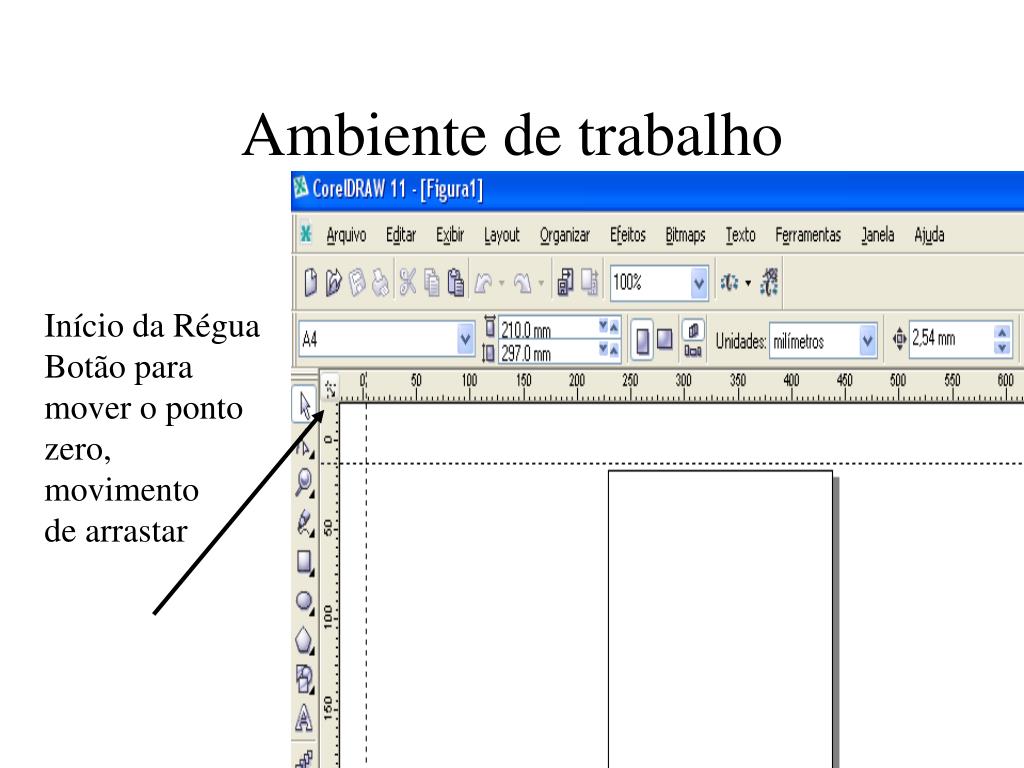This screenshot has height=768, width=1024.
Task: Click the Paste clipboard icon
Action: pyautogui.click(x=456, y=283)
